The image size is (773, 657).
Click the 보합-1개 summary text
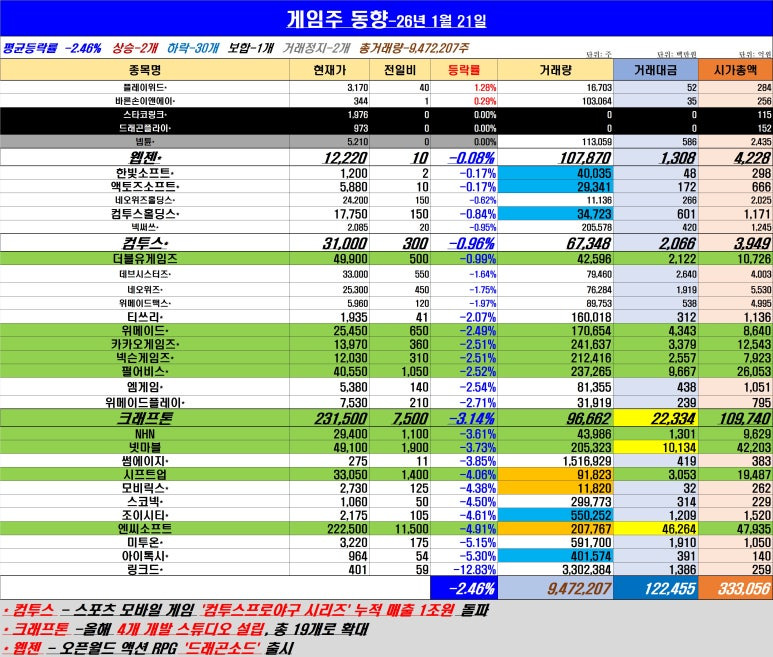250,48
